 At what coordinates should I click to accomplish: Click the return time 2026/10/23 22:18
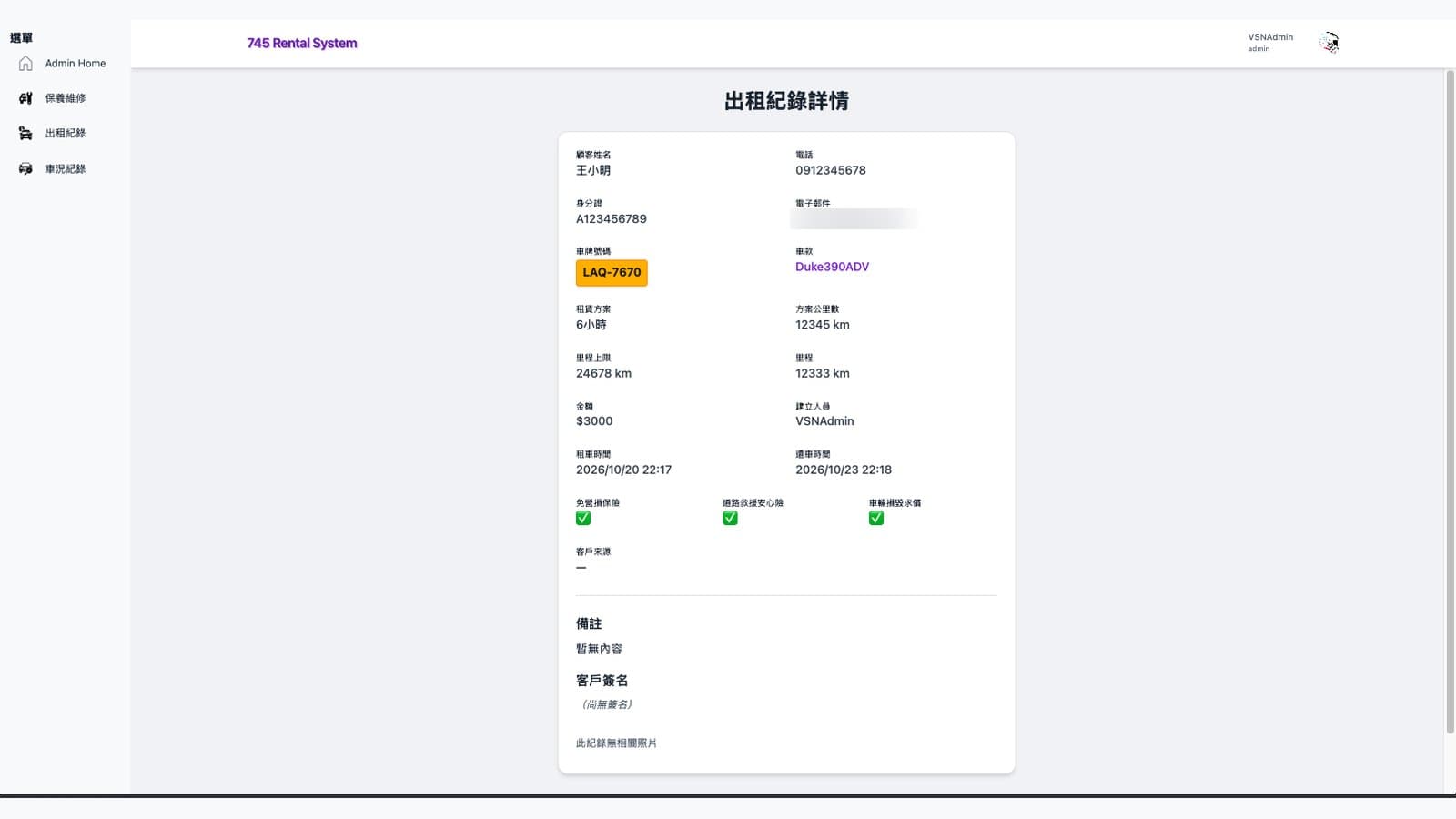click(x=844, y=470)
